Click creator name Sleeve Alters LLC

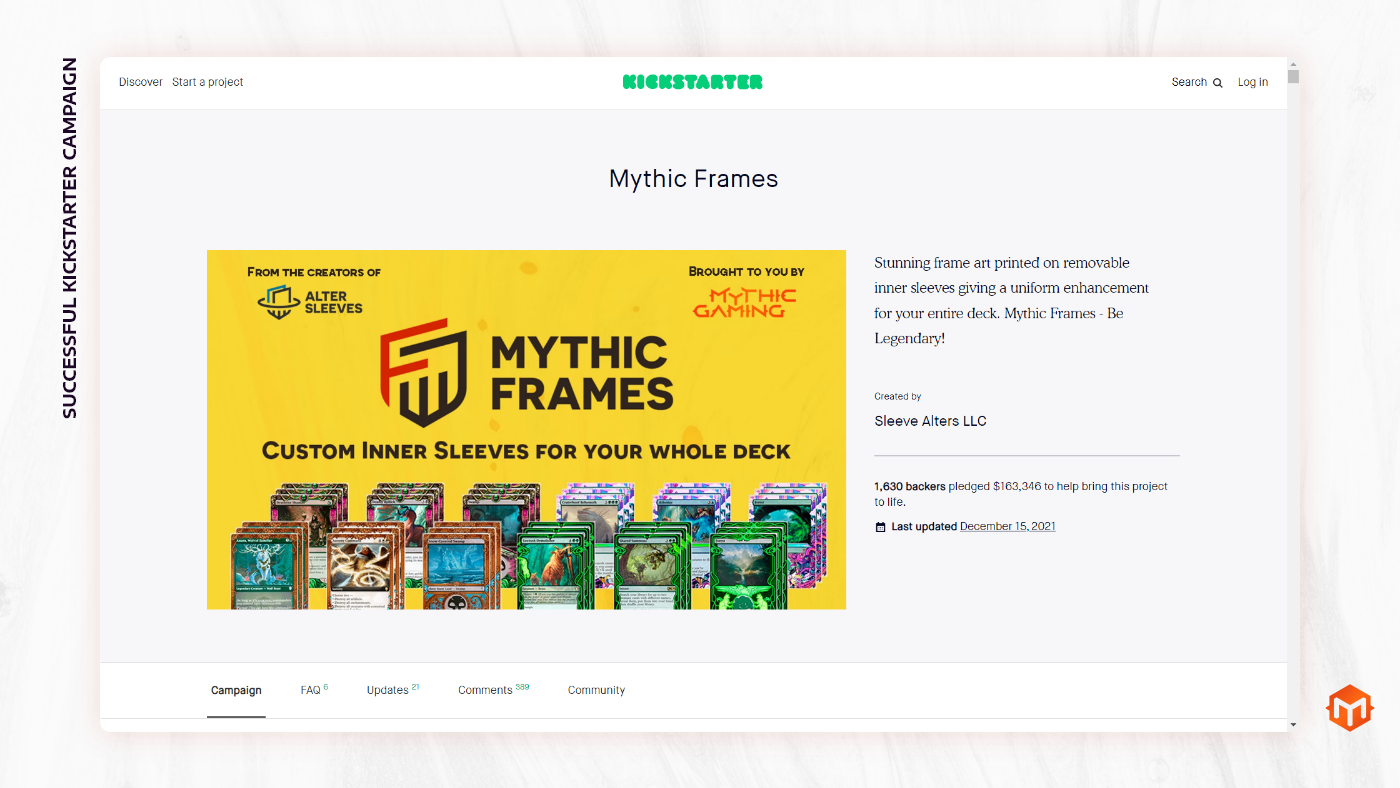[x=930, y=421]
